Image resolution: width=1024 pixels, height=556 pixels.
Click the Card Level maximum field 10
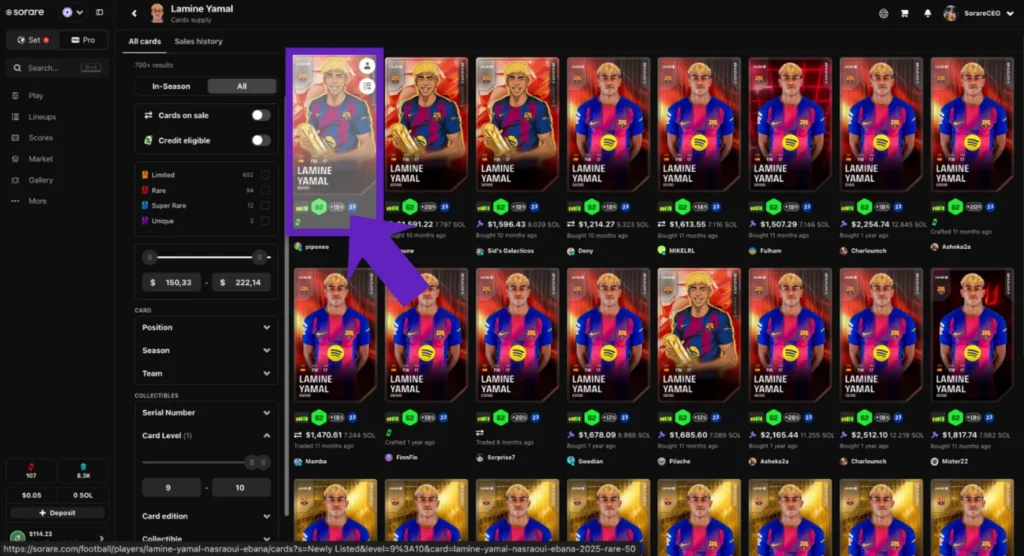click(240, 487)
